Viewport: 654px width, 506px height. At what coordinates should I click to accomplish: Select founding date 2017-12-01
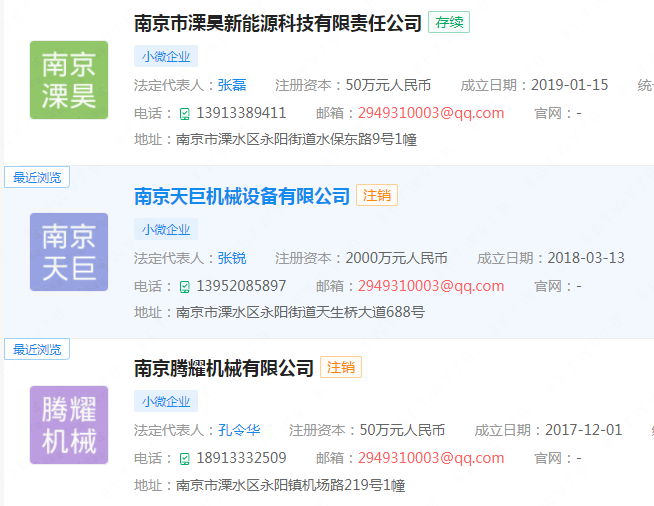tap(583, 430)
